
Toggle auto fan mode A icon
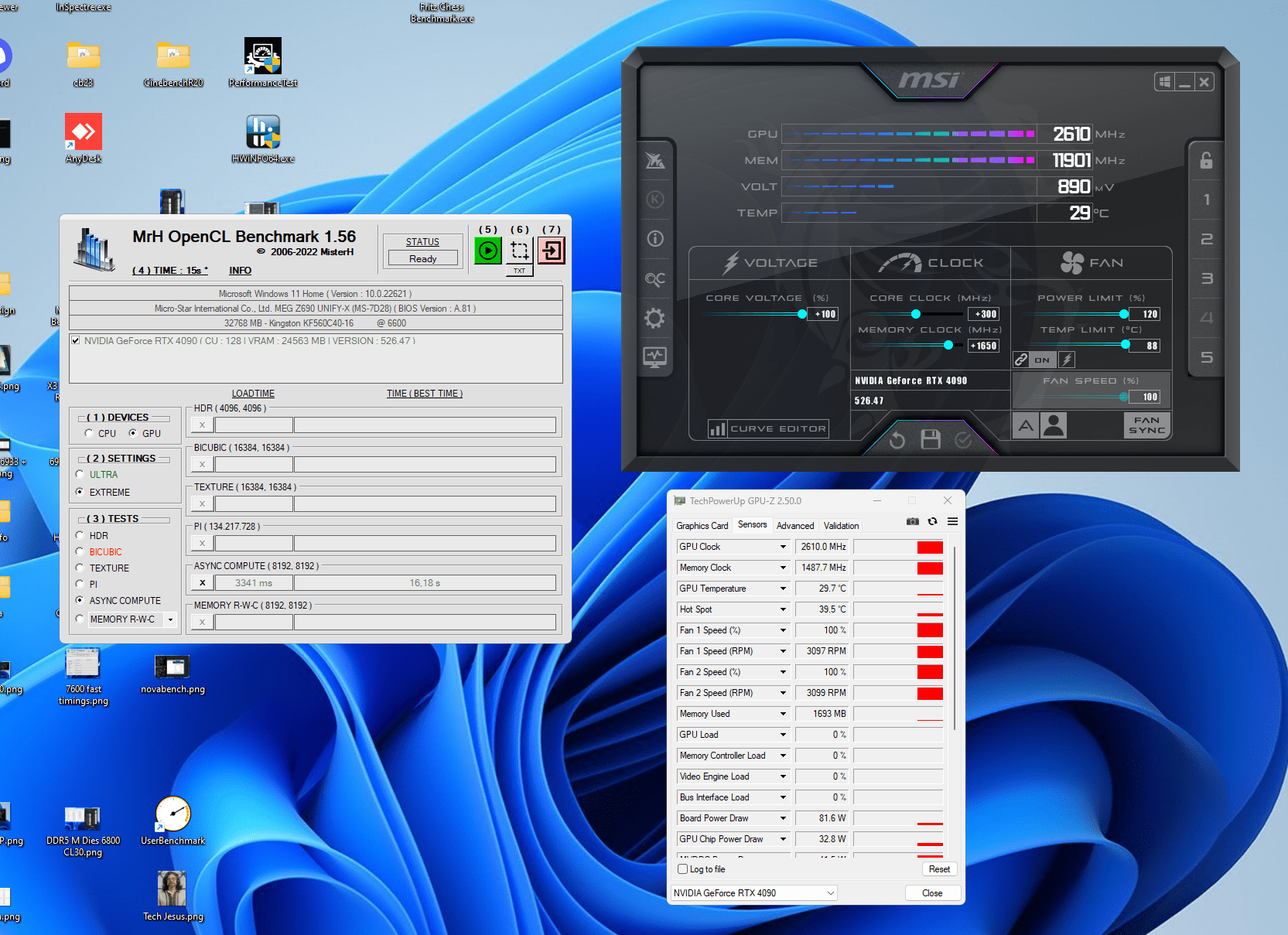(x=1026, y=425)
